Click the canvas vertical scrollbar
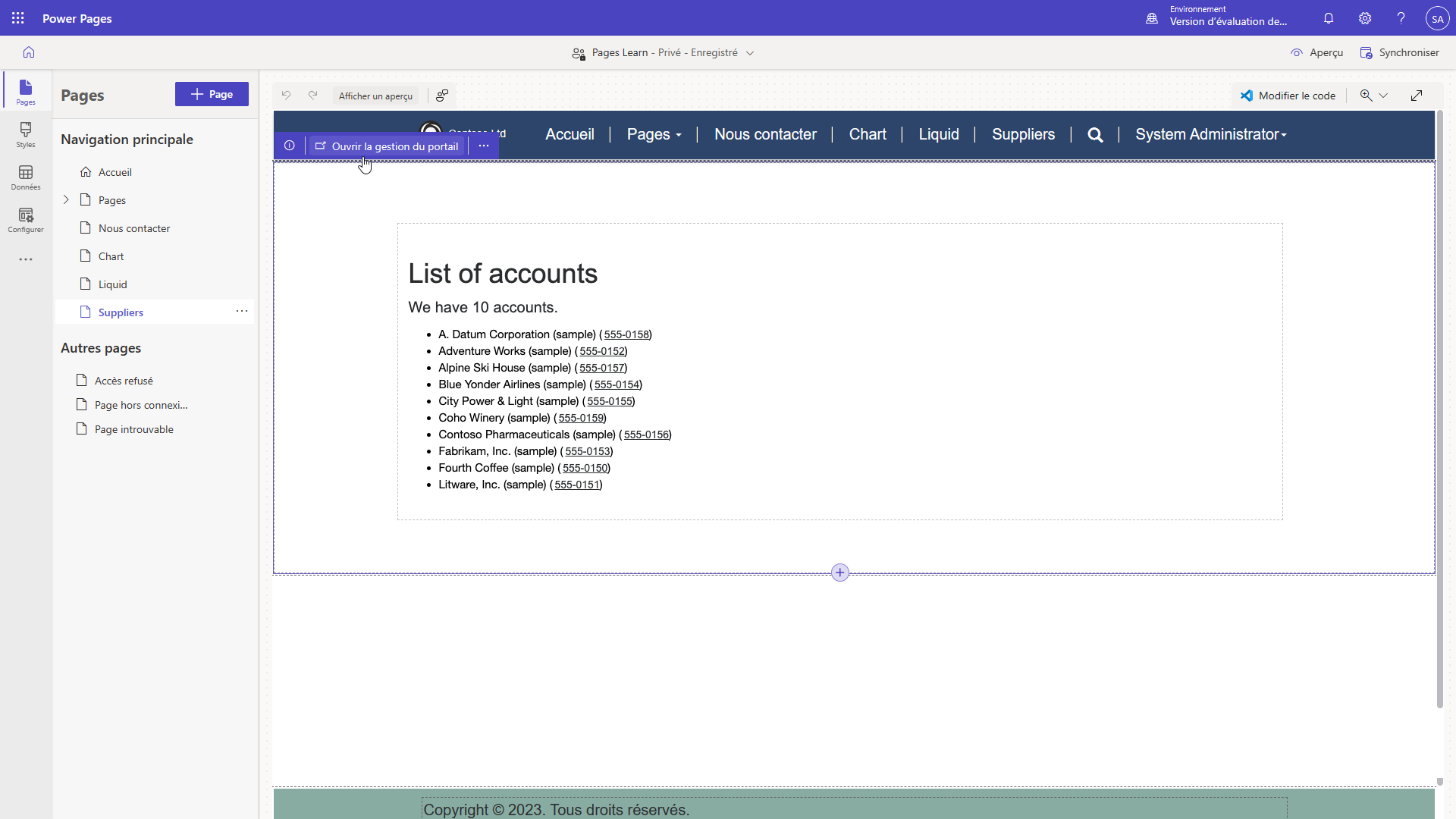The image size is (1456, 819). pos(1439,409)
